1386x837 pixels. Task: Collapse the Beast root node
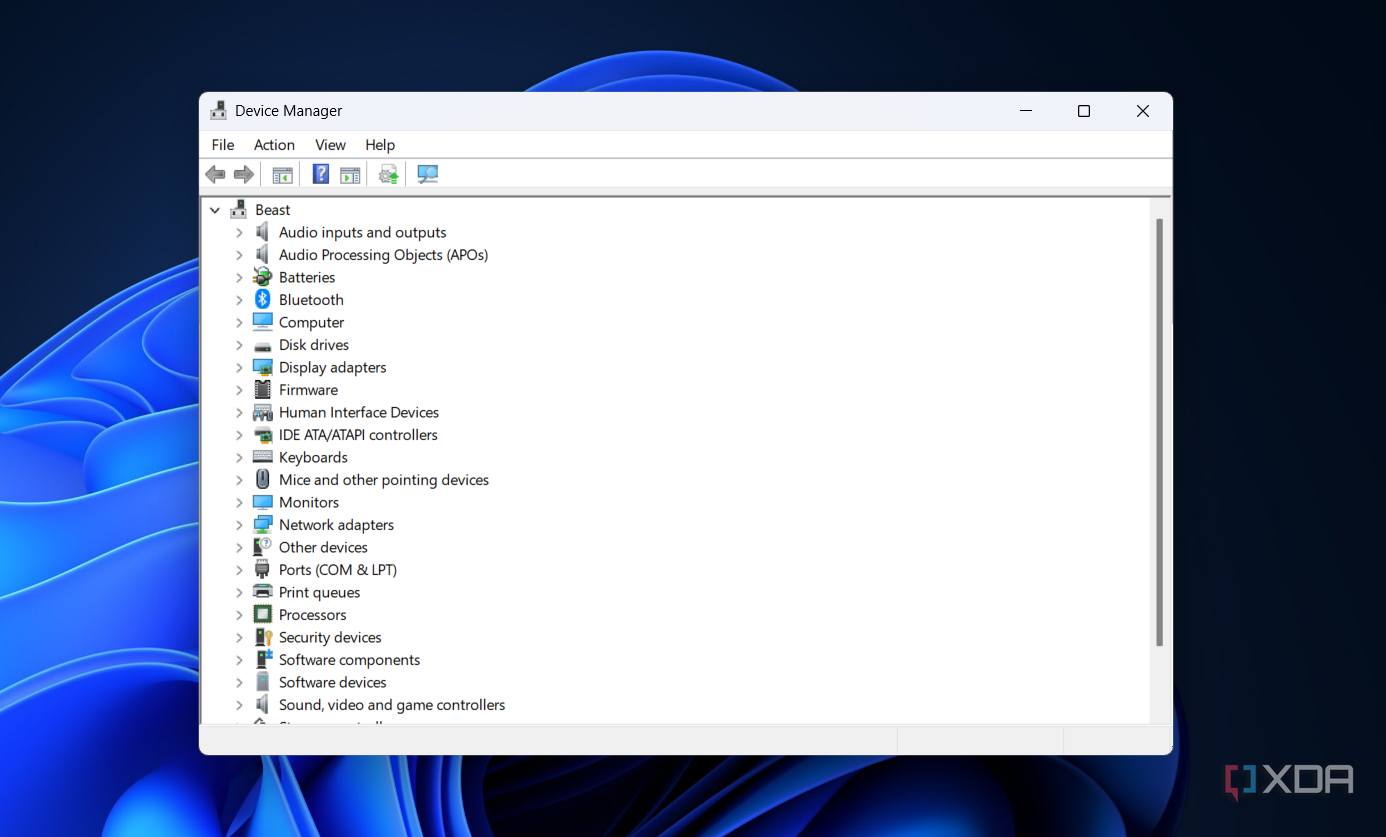[x=215, y=210]
